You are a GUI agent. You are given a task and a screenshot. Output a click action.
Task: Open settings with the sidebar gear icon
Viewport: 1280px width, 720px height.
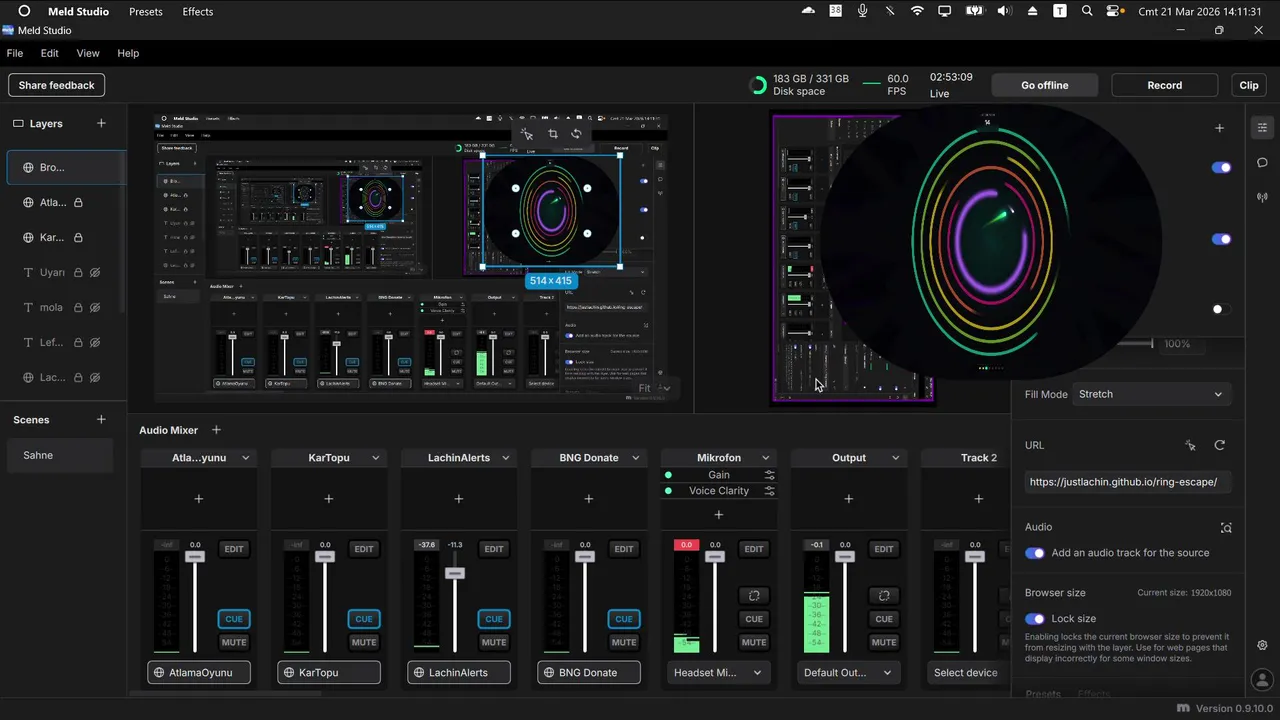click(x=1262, y=645)
